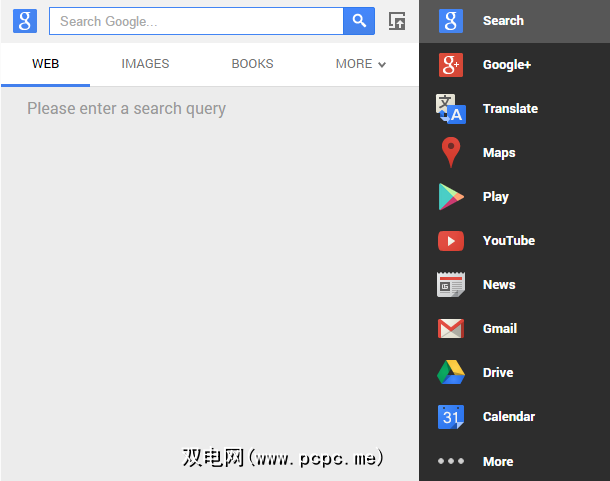Click the red Maps pin icon
610x481 pixels.
tap(451, 153)
